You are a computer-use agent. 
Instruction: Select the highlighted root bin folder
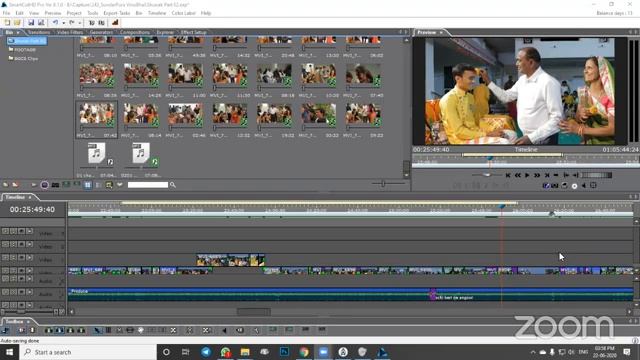click(27, 41)
